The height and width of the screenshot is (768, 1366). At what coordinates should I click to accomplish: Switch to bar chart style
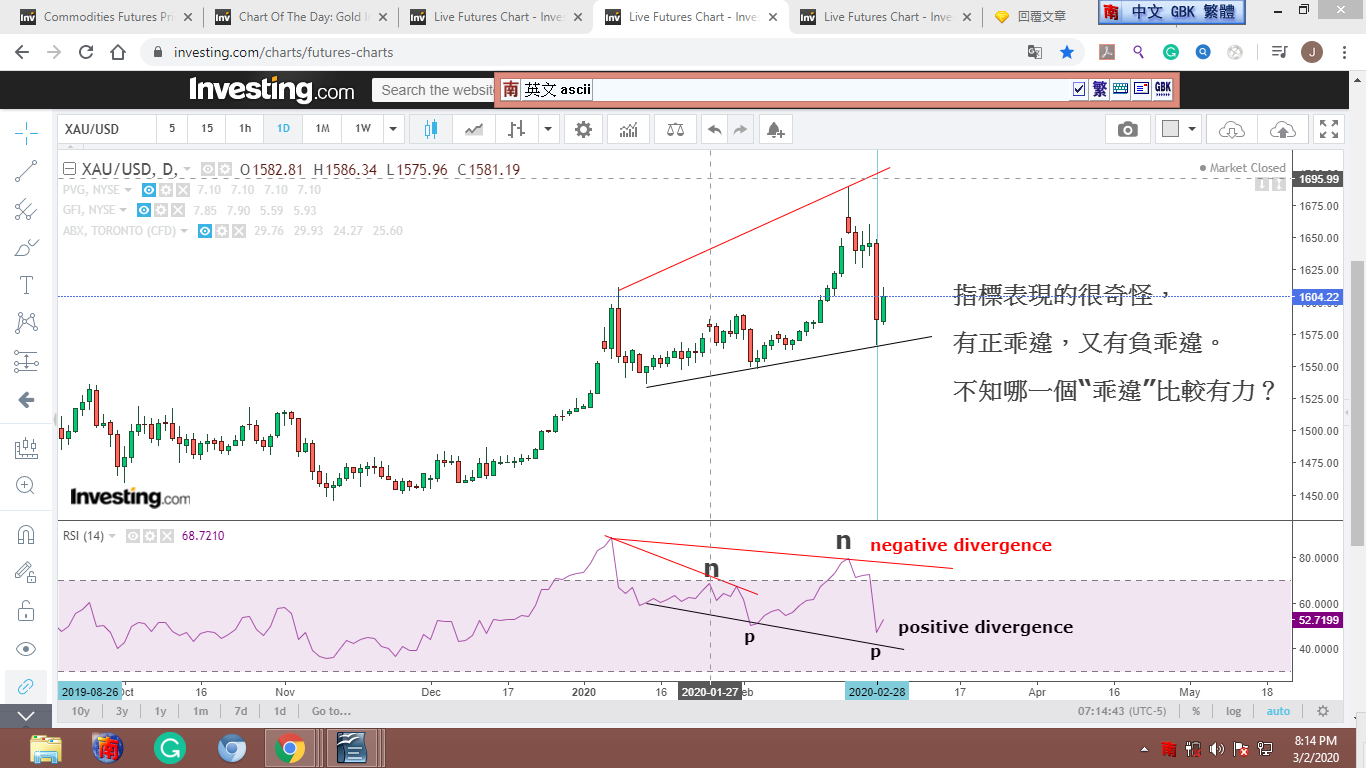516,129
